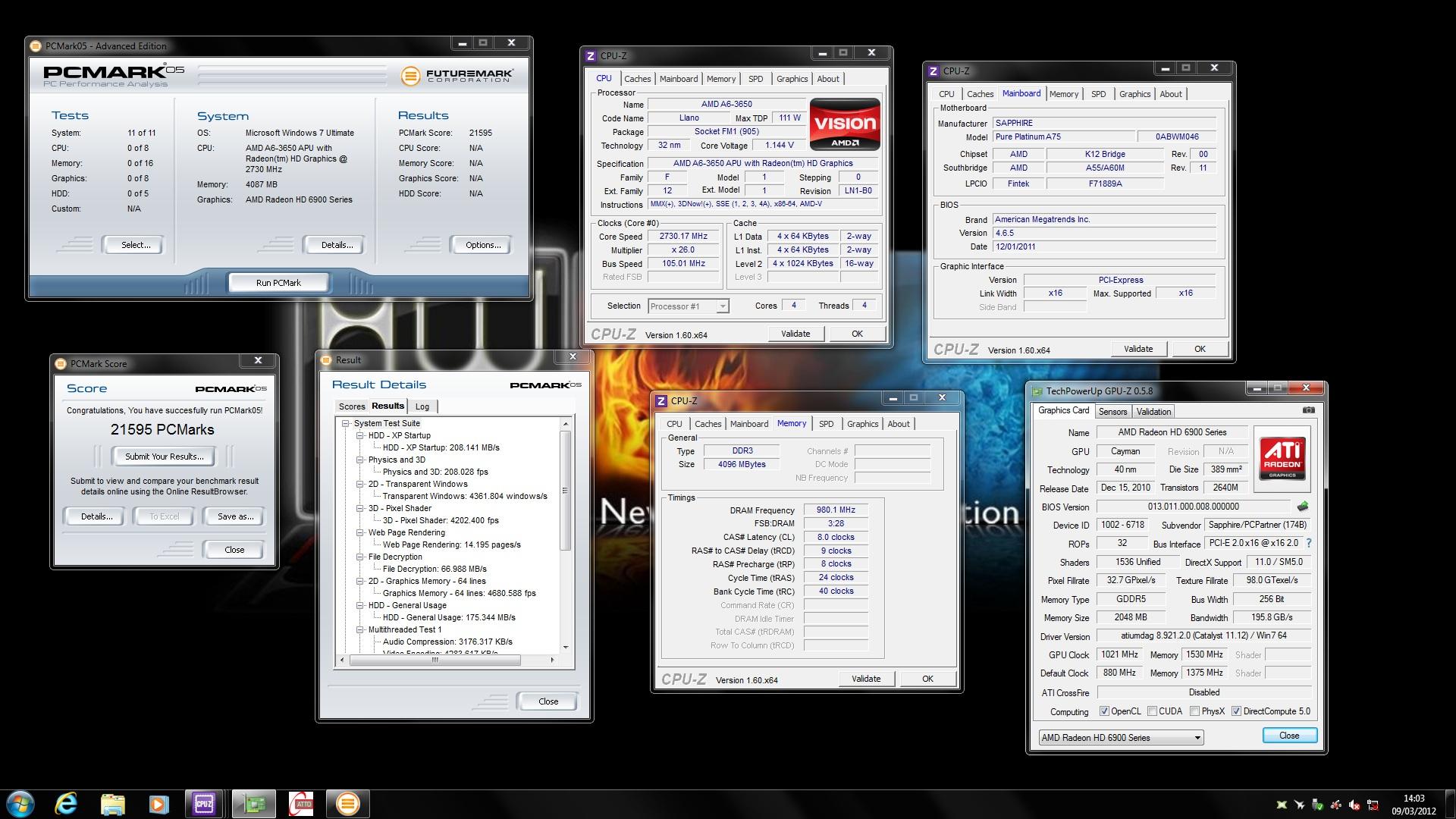Open the Windows Start menu orb
1456x819 pixels.
coord(20,803)
